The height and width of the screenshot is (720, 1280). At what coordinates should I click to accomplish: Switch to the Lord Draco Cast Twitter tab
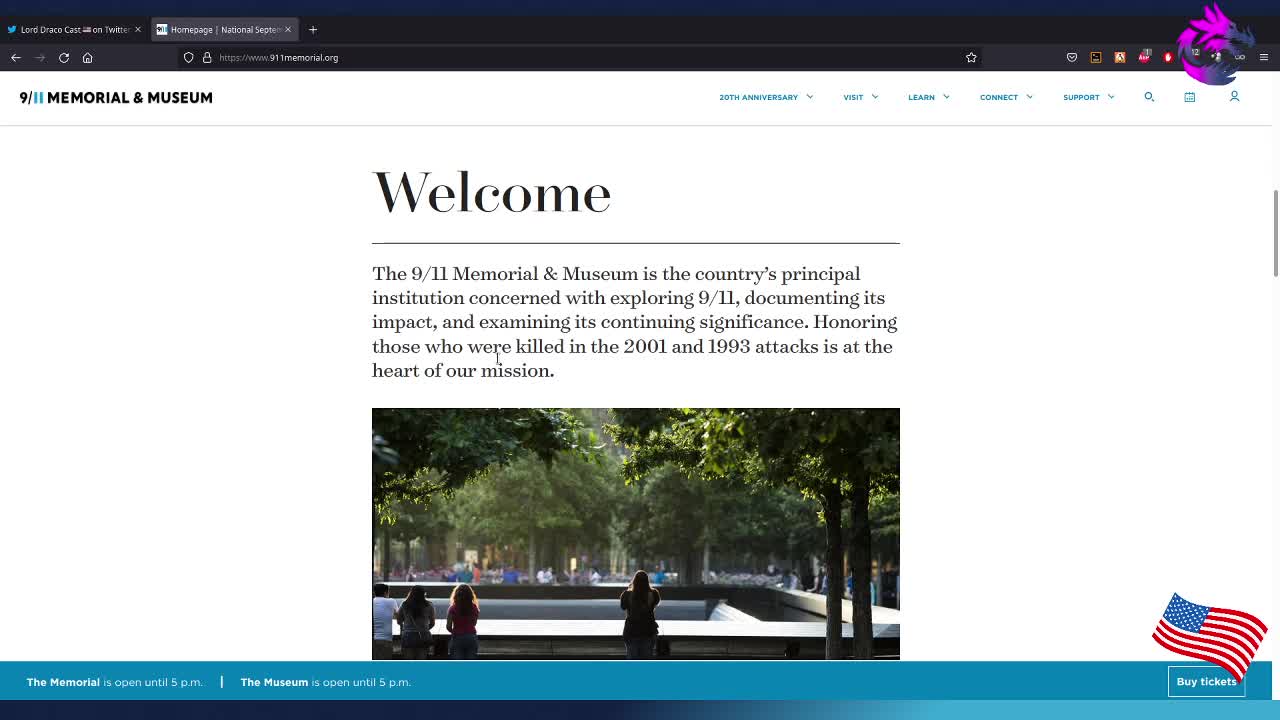tap(74, 29)
